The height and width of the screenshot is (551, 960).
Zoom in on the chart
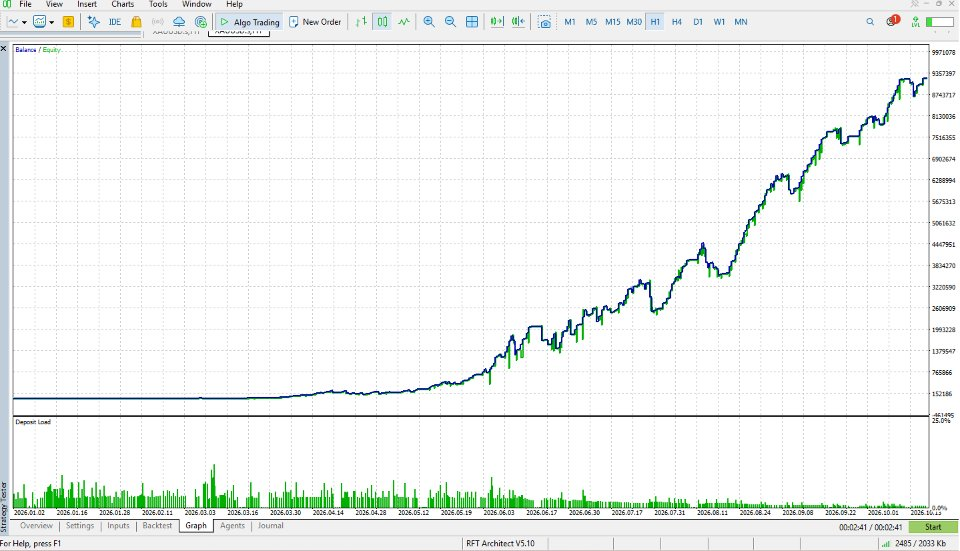(x=429, y=22)
